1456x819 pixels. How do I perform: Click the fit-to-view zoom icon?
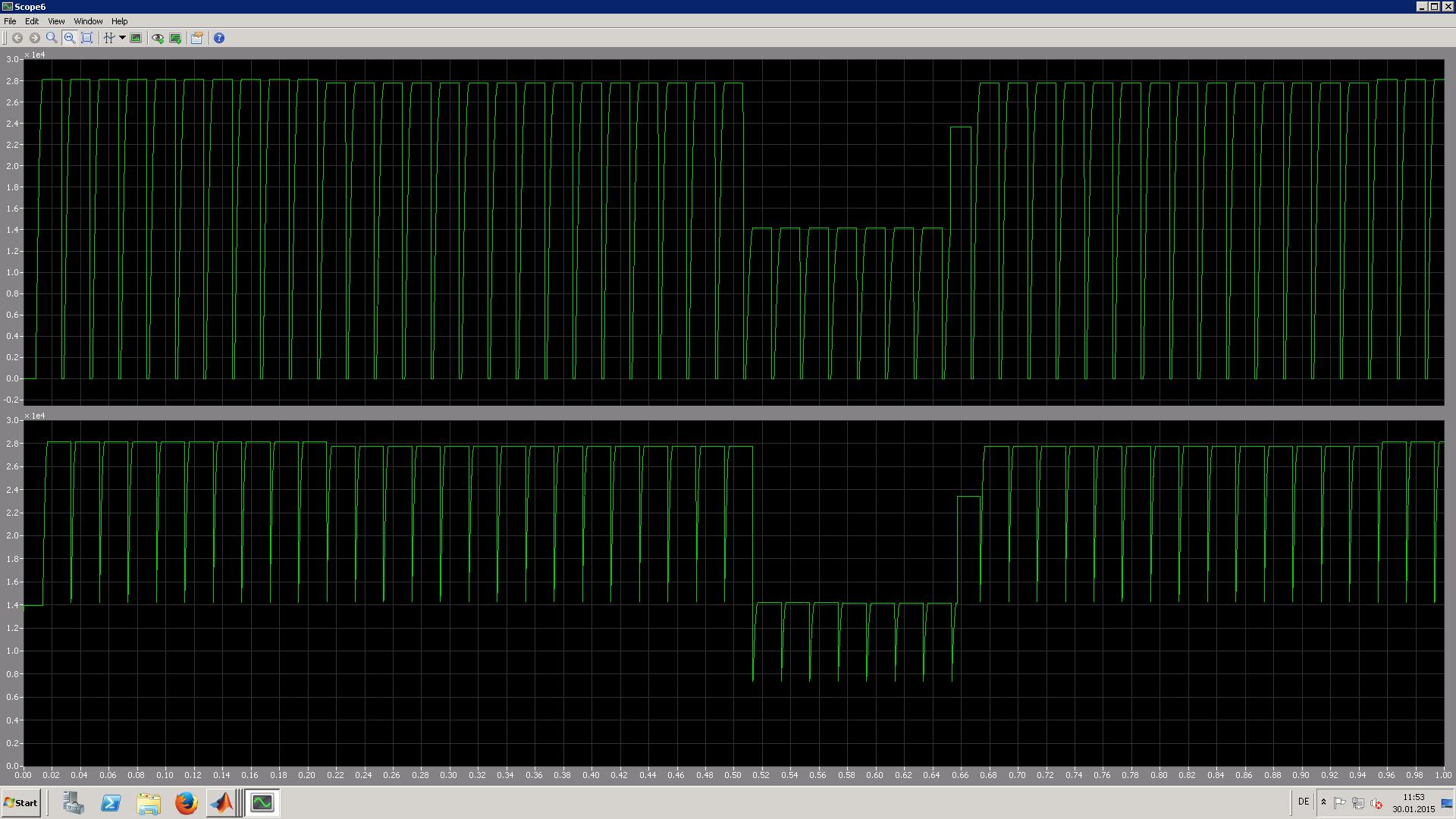coord(86,38)
